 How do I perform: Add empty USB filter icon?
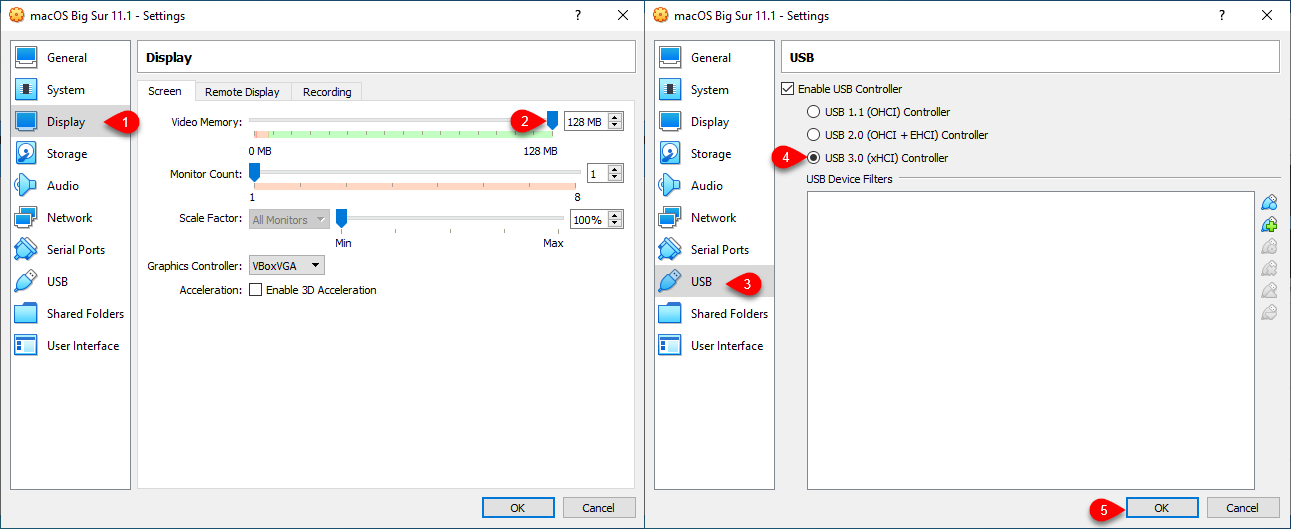pyautogui.click(x=1269, y=203)
